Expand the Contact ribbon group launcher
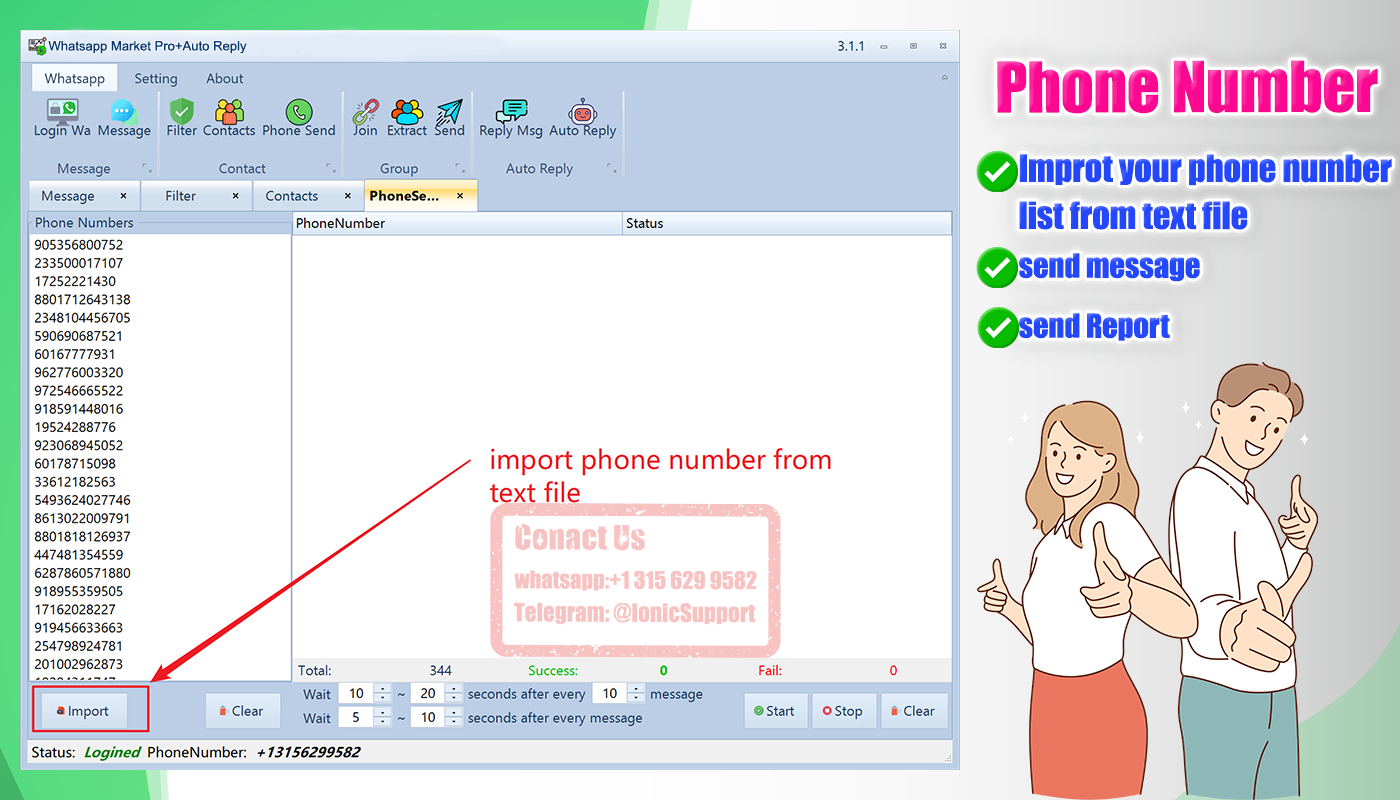1400x800 pixels. coord(331,168)
